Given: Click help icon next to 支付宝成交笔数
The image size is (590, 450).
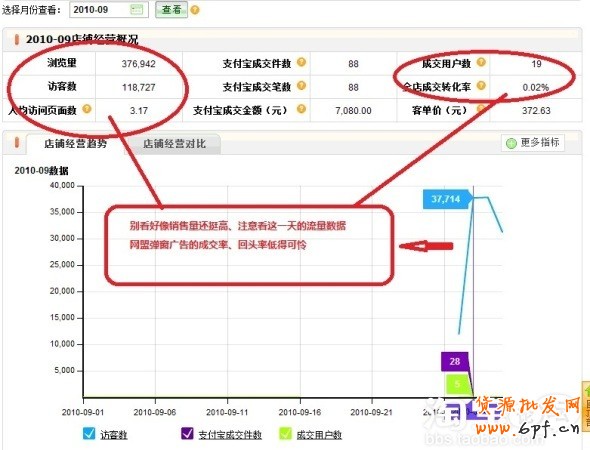Looking at the screenshot, I should [301, 86].
